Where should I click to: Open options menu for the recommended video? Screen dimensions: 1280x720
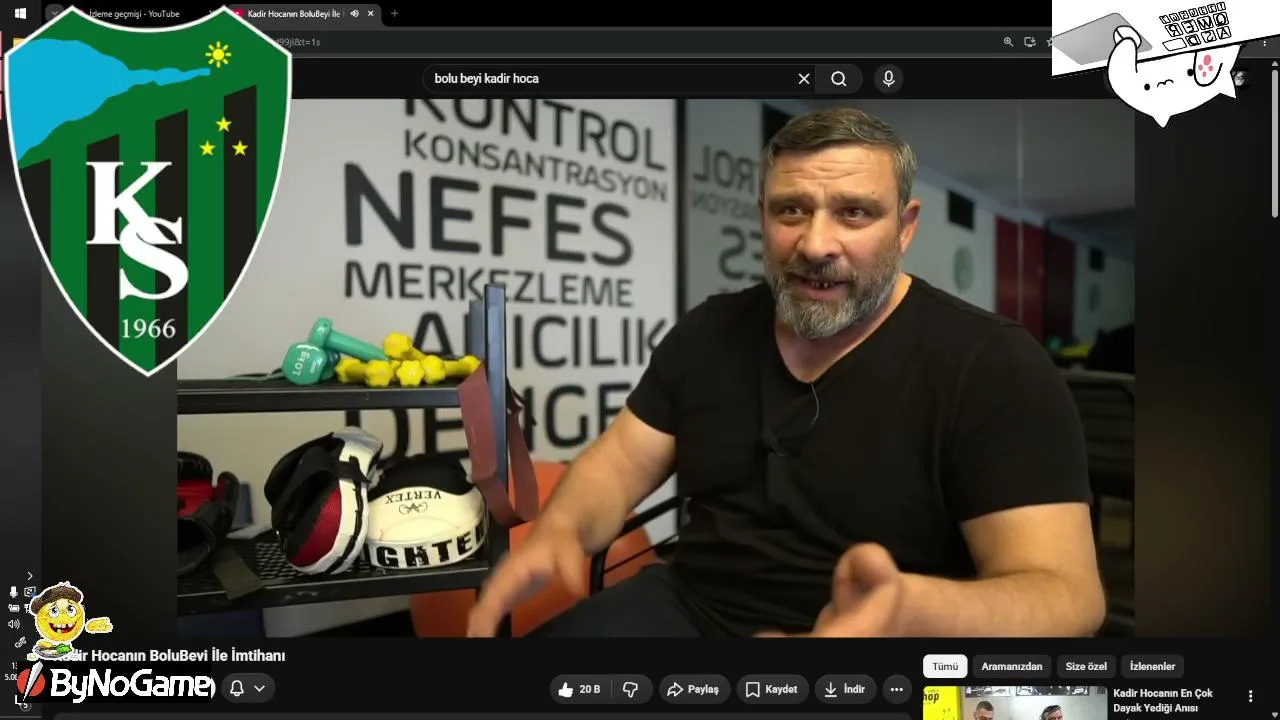(x=1250, y=696)
